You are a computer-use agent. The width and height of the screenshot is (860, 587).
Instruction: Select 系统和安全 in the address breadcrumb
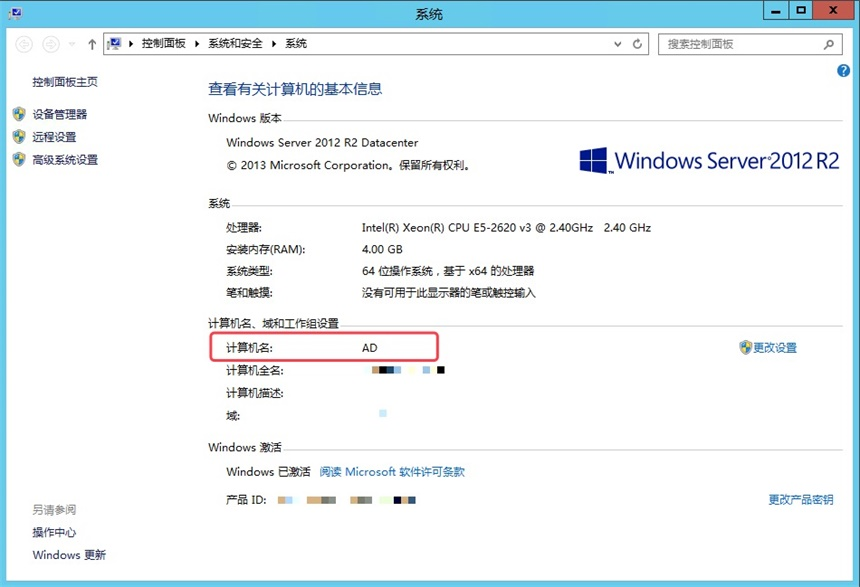(235, 43)
